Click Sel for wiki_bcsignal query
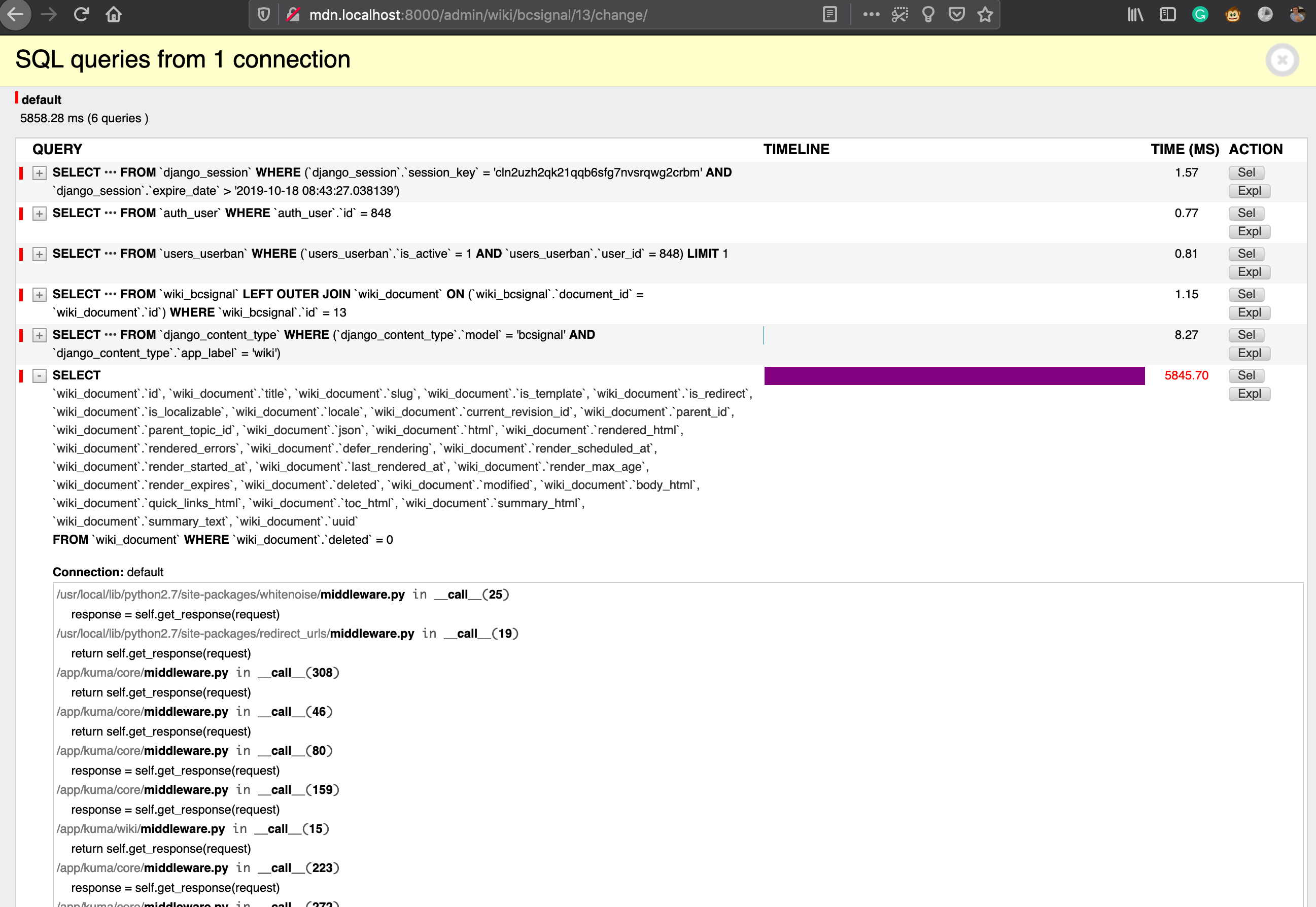 [1246, 294]
